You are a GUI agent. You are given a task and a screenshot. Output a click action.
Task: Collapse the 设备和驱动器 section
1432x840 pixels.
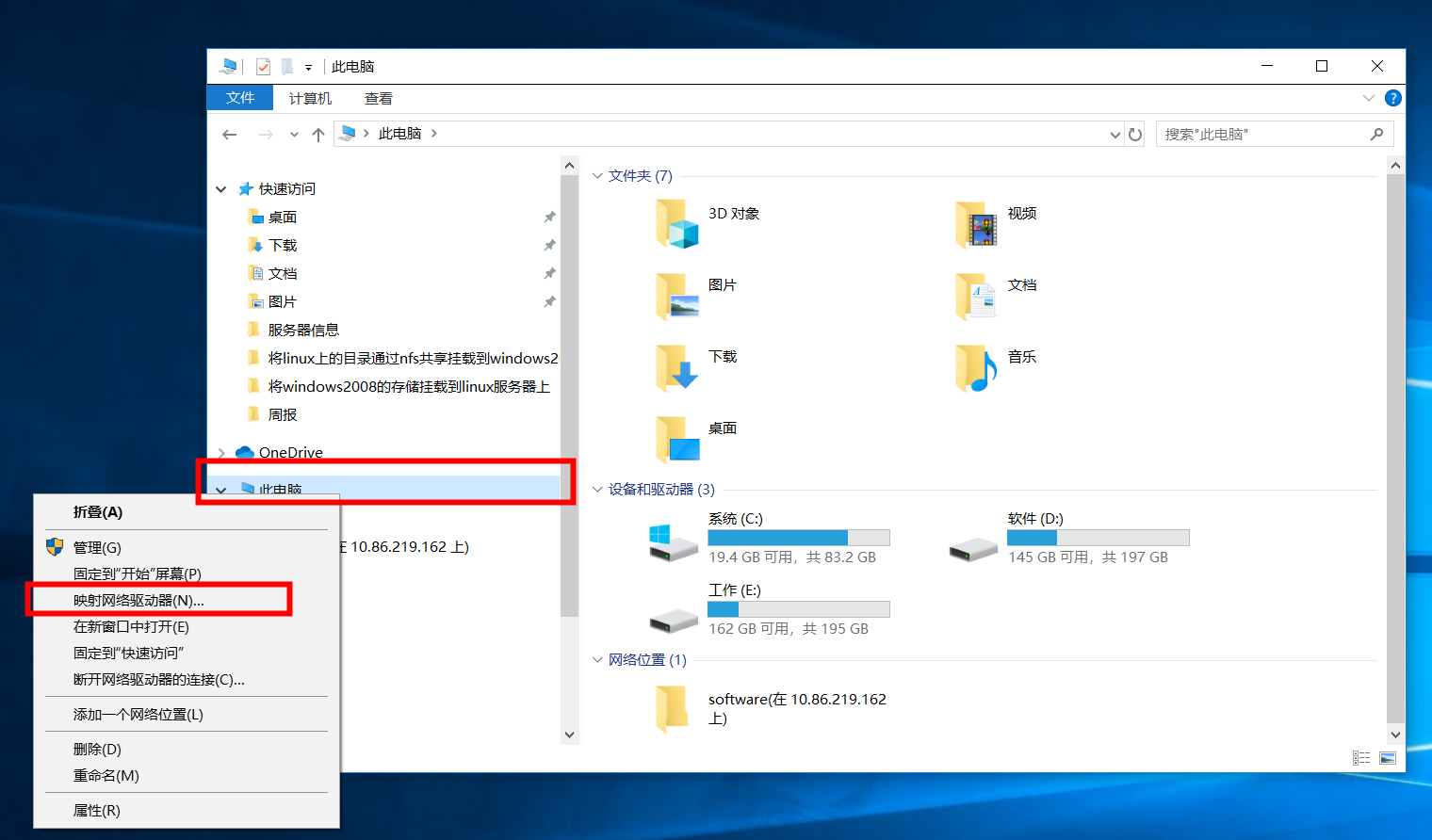(x=597, y=489)
